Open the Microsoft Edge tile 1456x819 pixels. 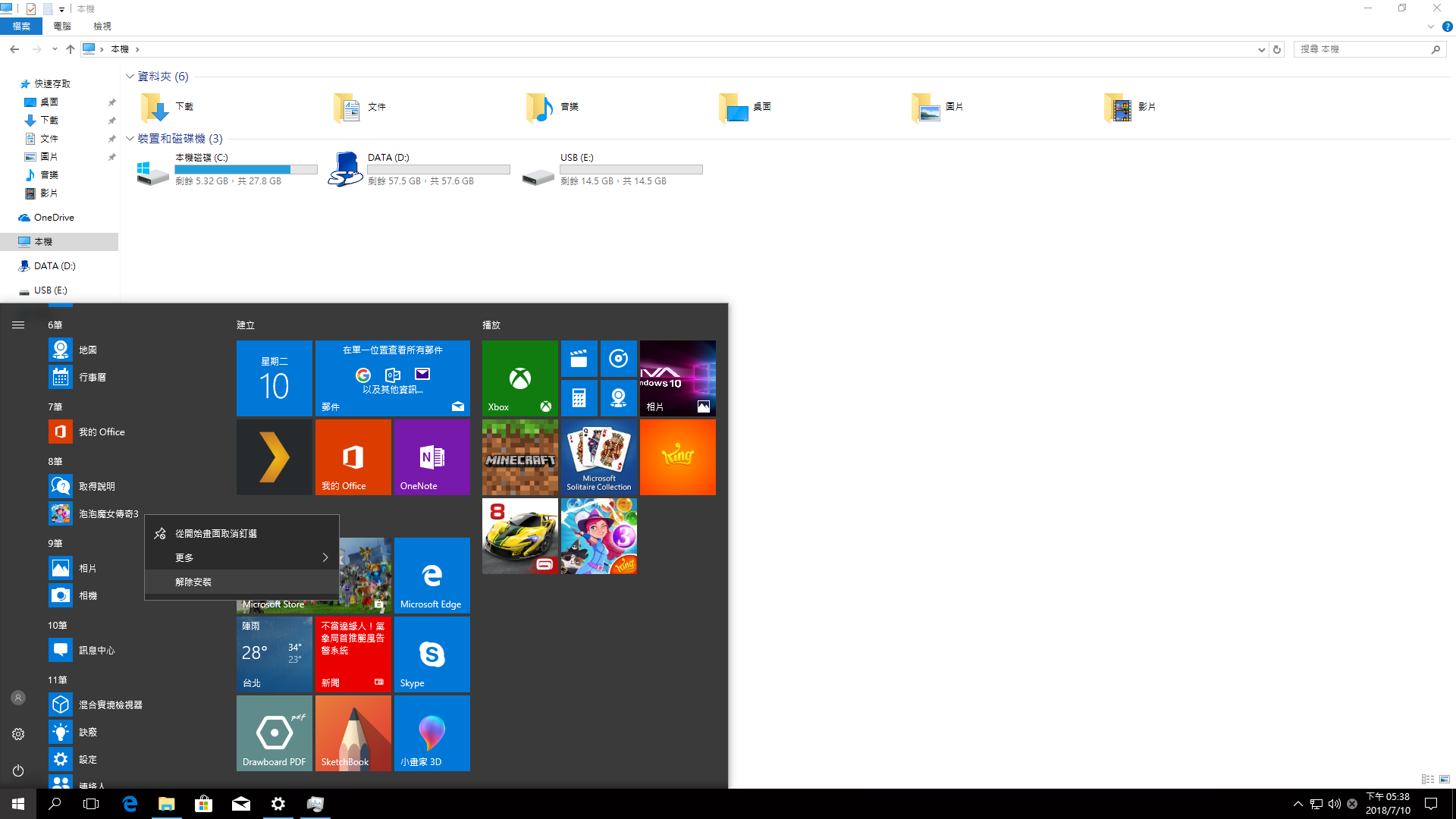point(431,575)
